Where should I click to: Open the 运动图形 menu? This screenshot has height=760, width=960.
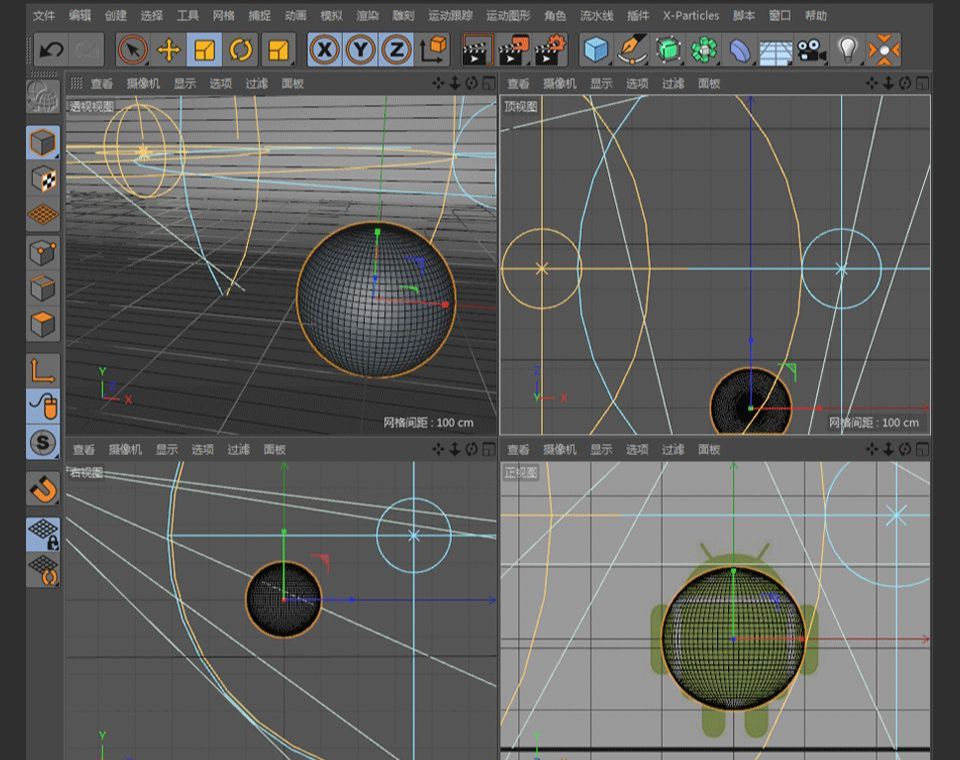pyautogui.click(x=508, y=15)
